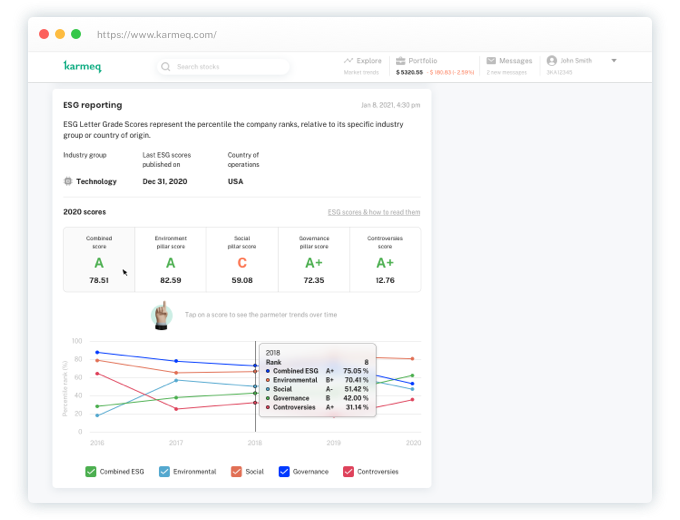Viewport: 680px width, 520px height.
Task: Click the 2018 marker on chart
Action: click(255, 441)
